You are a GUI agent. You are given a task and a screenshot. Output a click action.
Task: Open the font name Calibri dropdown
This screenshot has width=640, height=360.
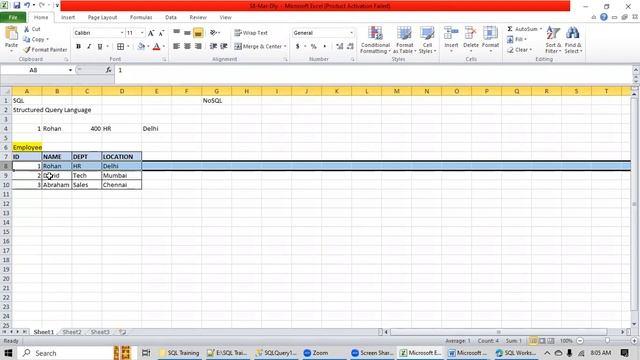[x=122, y=33]
